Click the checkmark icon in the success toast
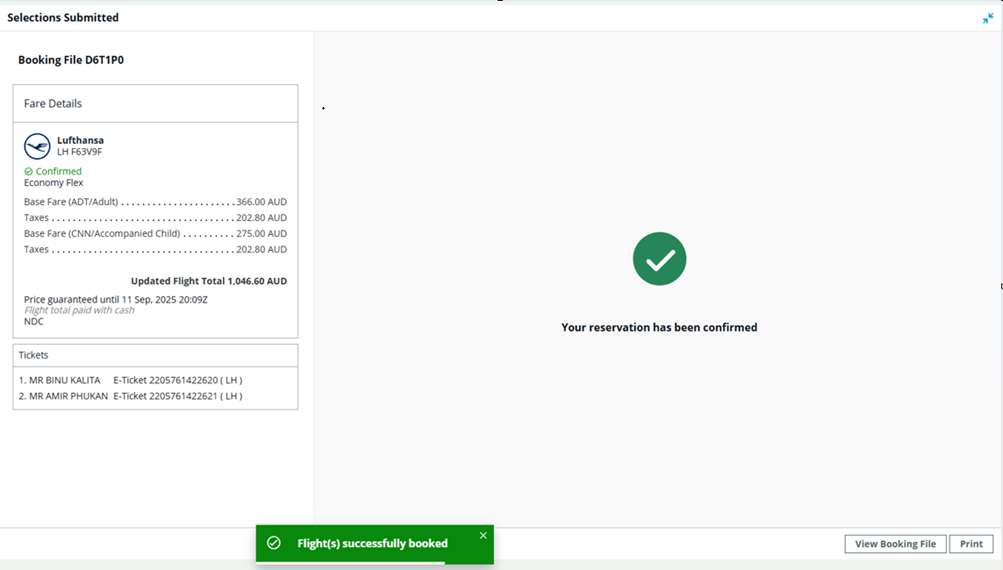The height and width of the screenshot is (570, 1003). (x=274, y=543)
